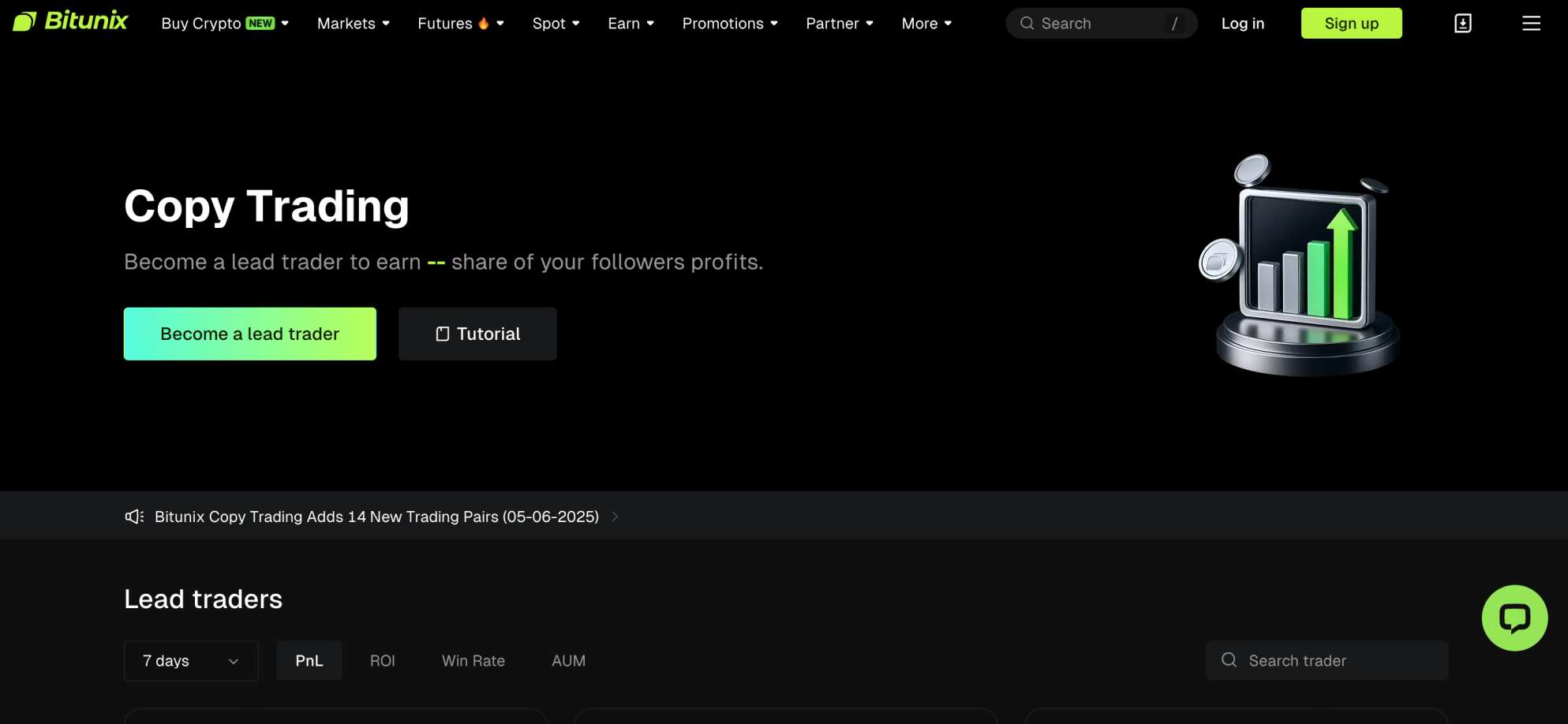Expand the Futures menu
The width and height of the screenshot is (1568, 724).
[461, 24]
